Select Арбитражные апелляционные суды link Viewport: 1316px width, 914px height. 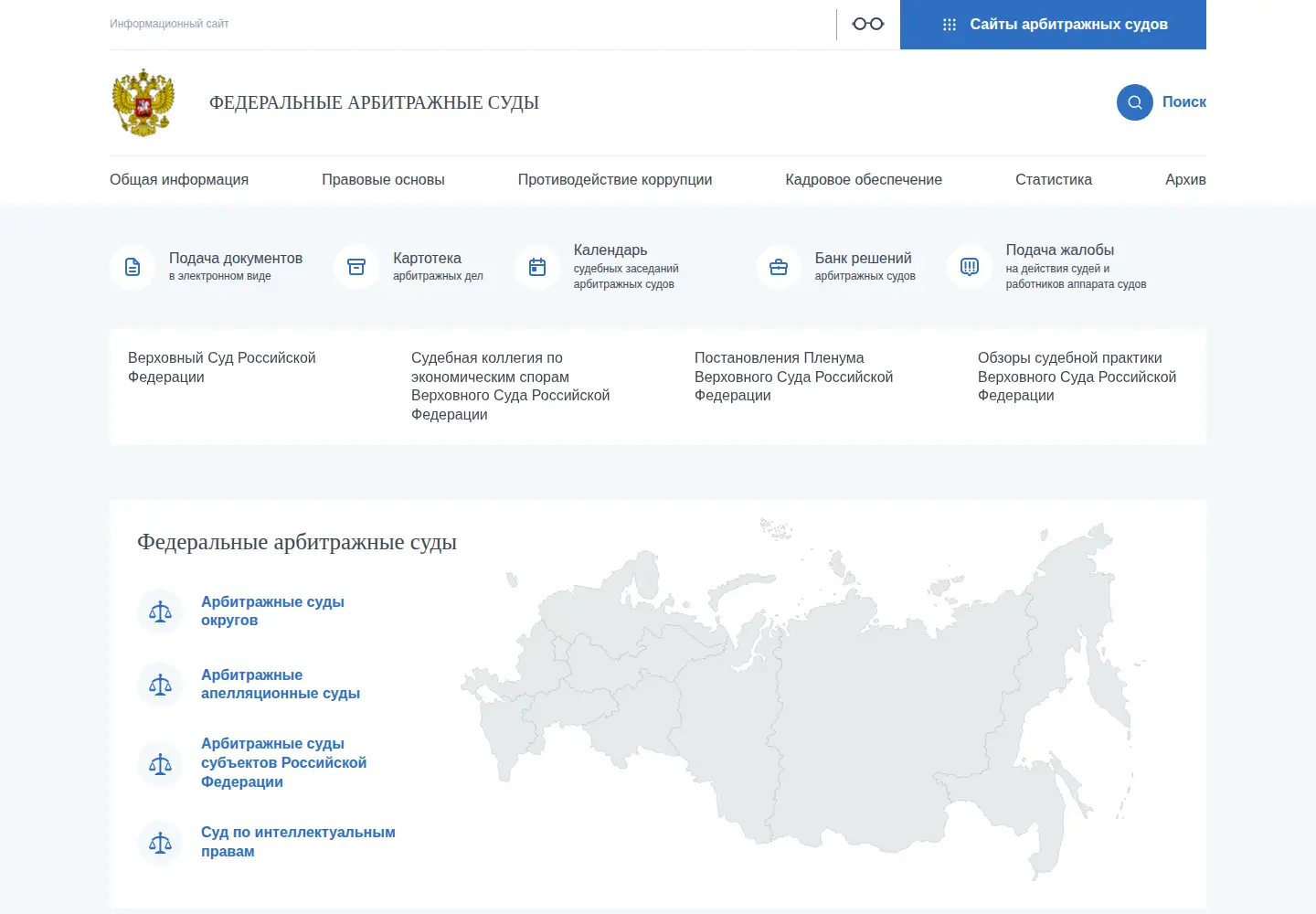281,685
